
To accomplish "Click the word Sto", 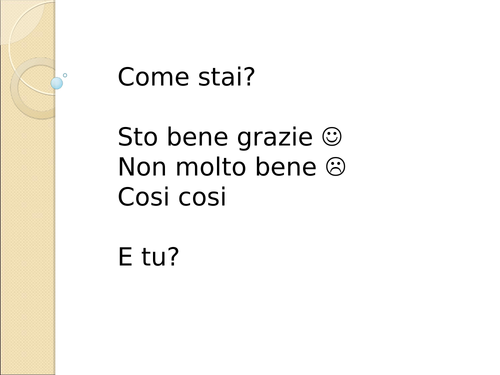I will [x=138, y=137].
